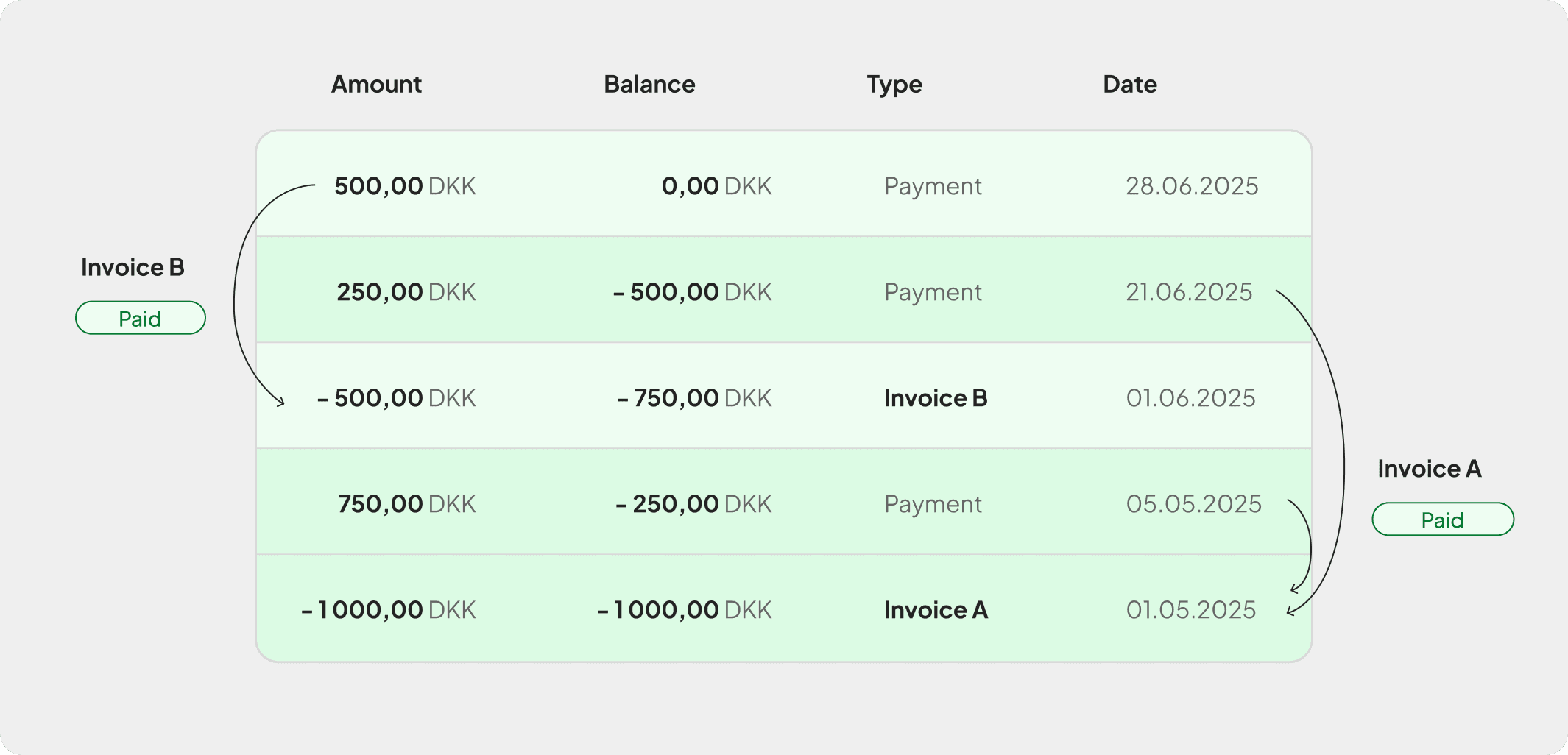This screenshot has width=1568, height=755.
Task: Click the 21.06.2025 payment date
Action: [x=1188, y=292]
